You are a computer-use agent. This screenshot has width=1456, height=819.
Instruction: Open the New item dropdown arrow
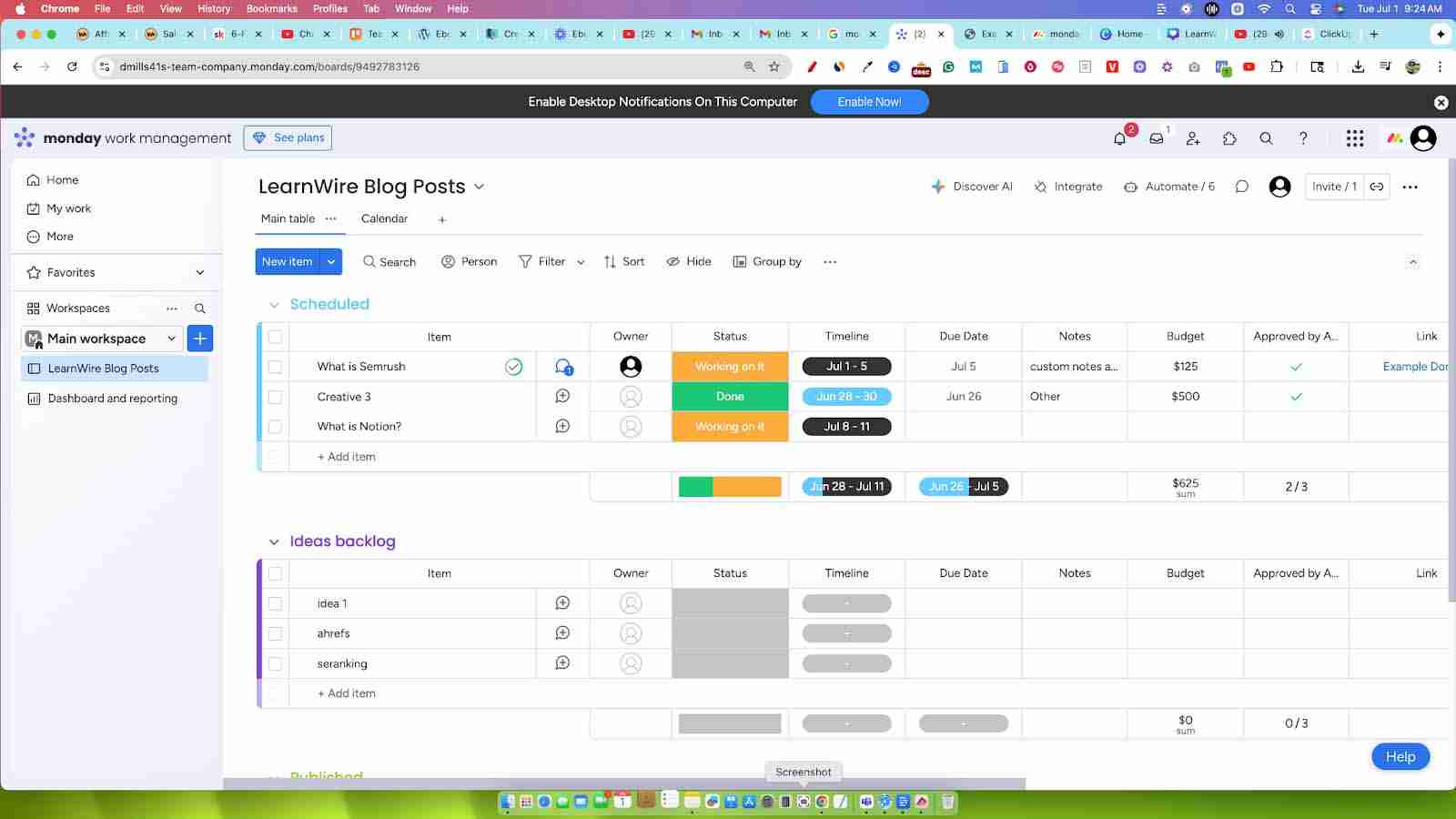pyautogui.click(x=331, y=261)
